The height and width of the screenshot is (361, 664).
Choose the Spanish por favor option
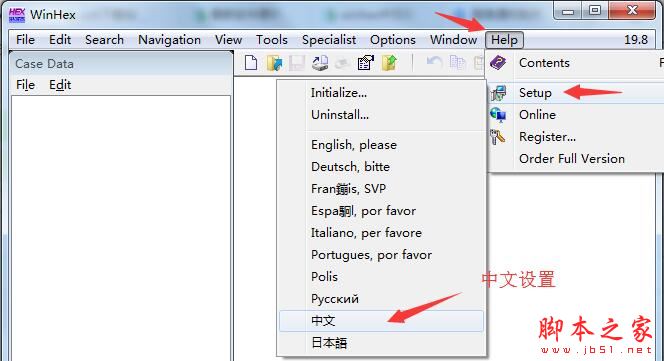pos(381,211)
